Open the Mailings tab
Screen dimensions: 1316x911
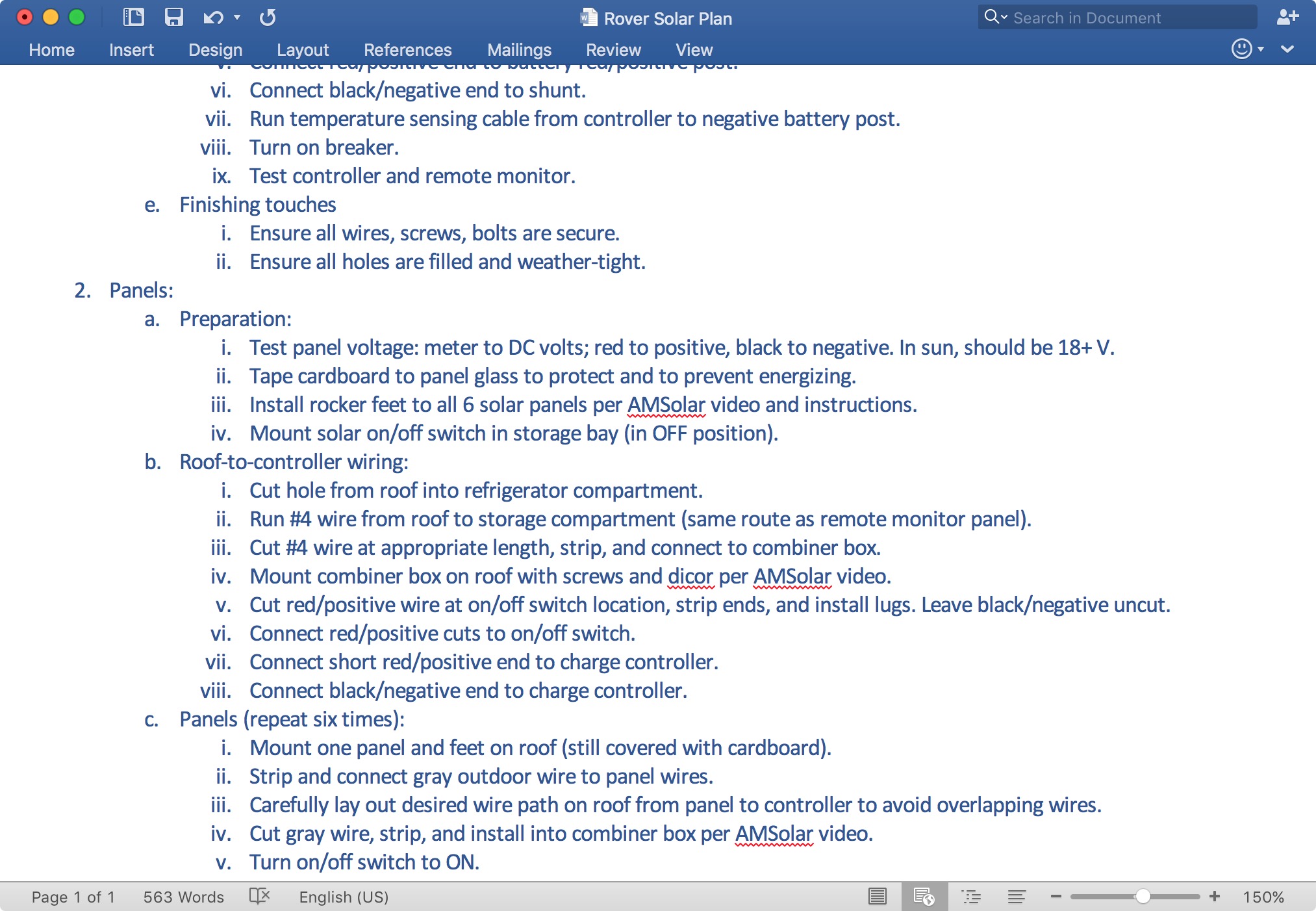point(519,50)
